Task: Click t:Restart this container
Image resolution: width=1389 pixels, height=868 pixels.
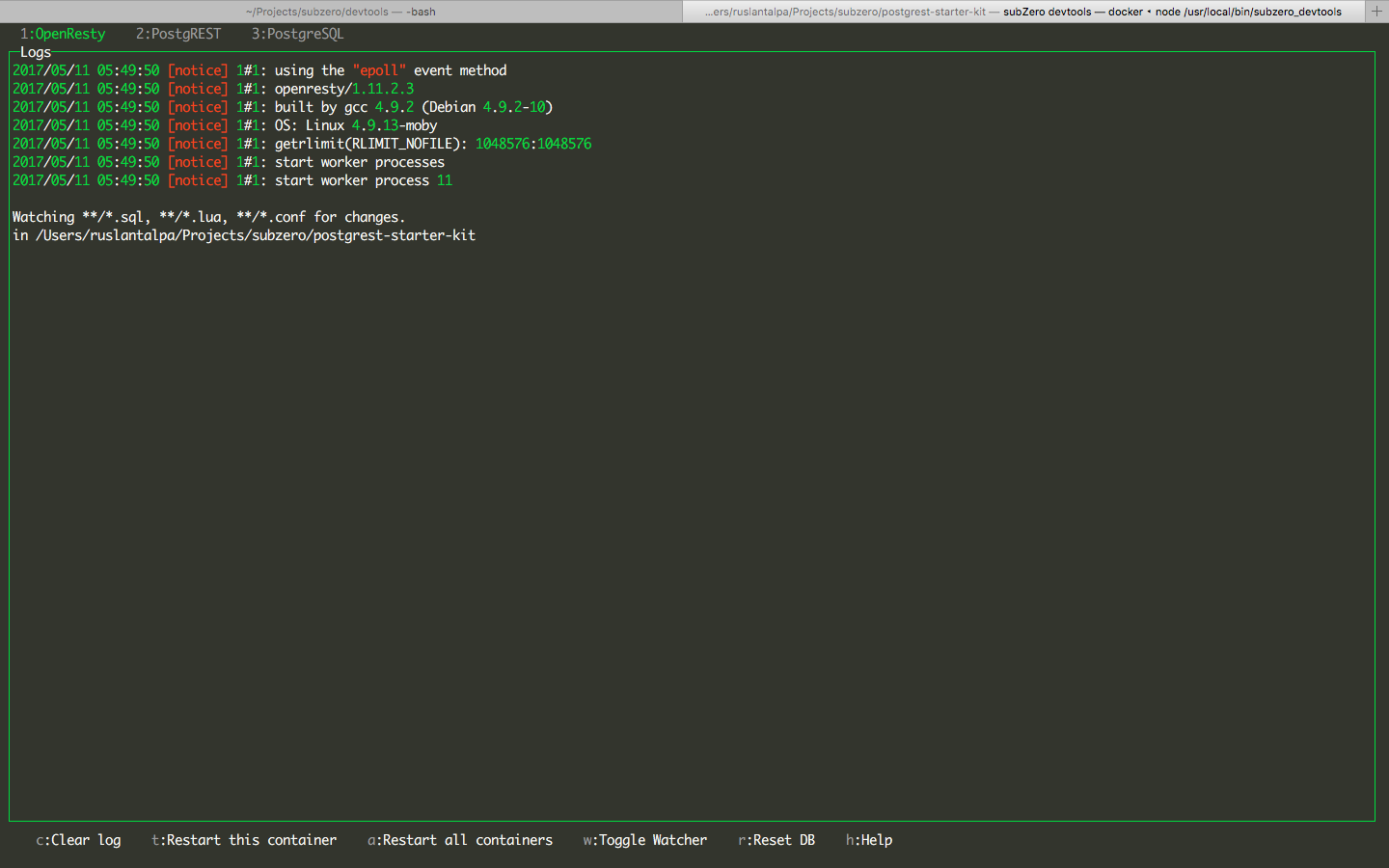Action: tap(244, 840)
